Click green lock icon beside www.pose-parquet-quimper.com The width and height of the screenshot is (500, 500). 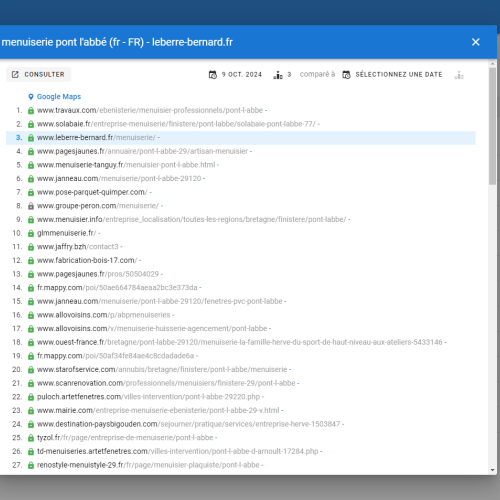pos(31,193)
